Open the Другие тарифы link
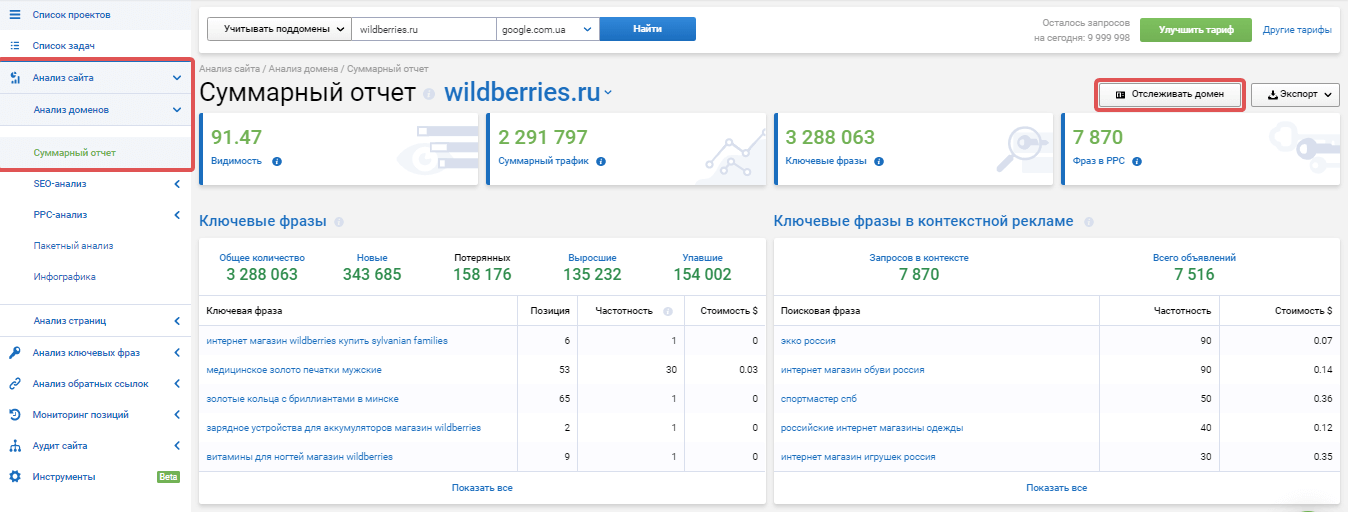The width and height of the screenshot is (1348, 512). [x=1297, y=30]
